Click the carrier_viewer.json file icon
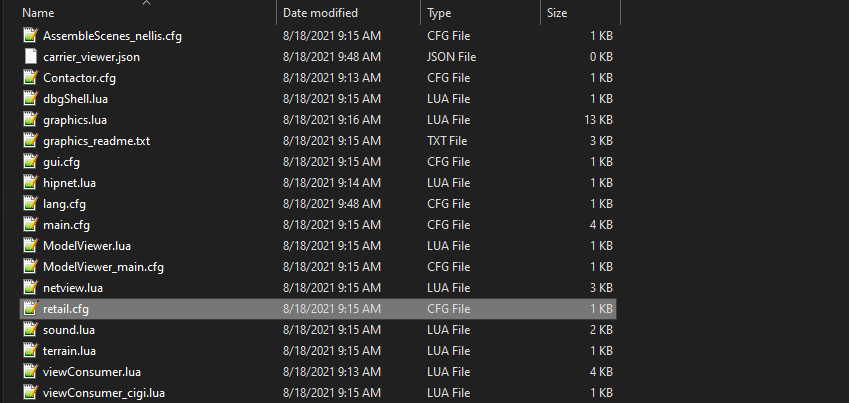Viewport: 849px width, 403px height. pos(30,56)
